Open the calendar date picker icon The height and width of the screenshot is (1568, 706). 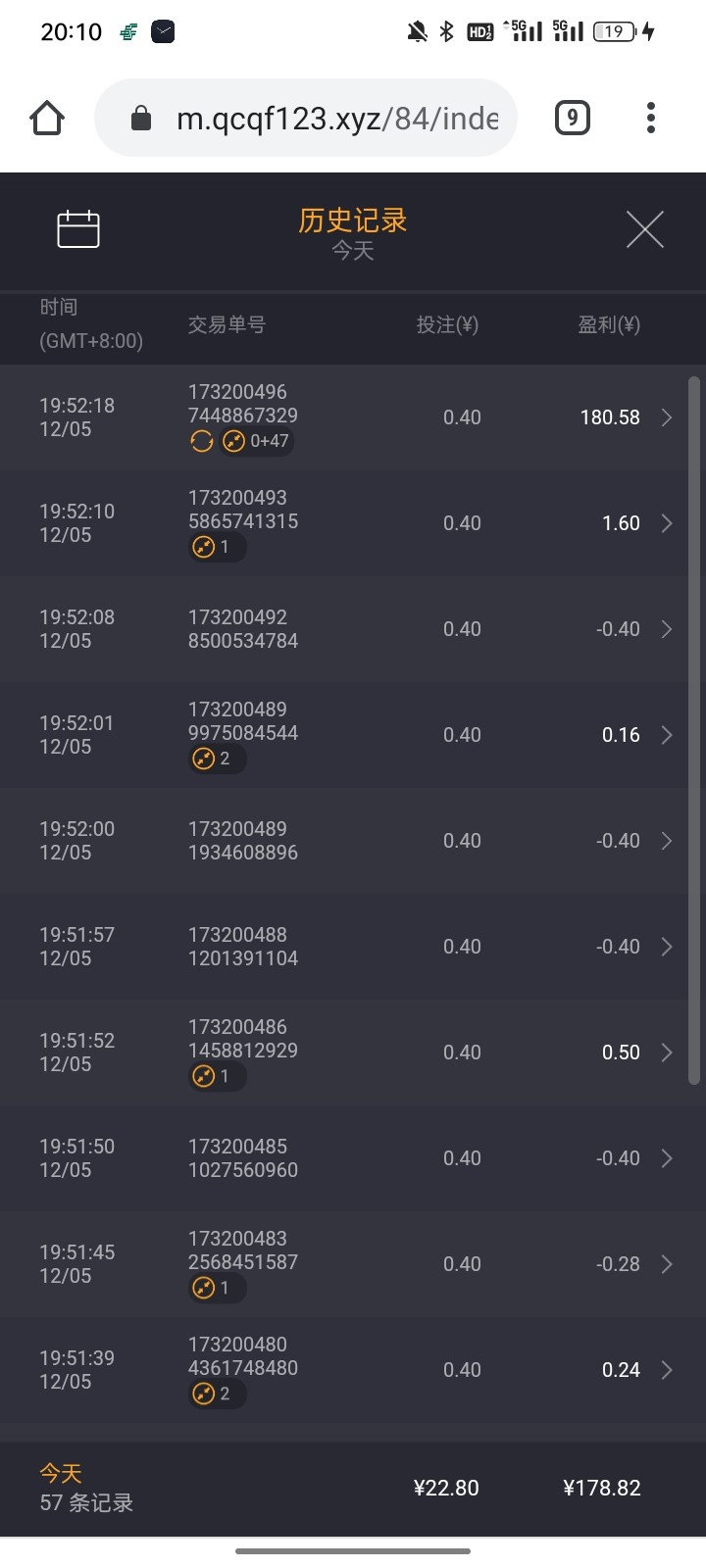point(78,229)
